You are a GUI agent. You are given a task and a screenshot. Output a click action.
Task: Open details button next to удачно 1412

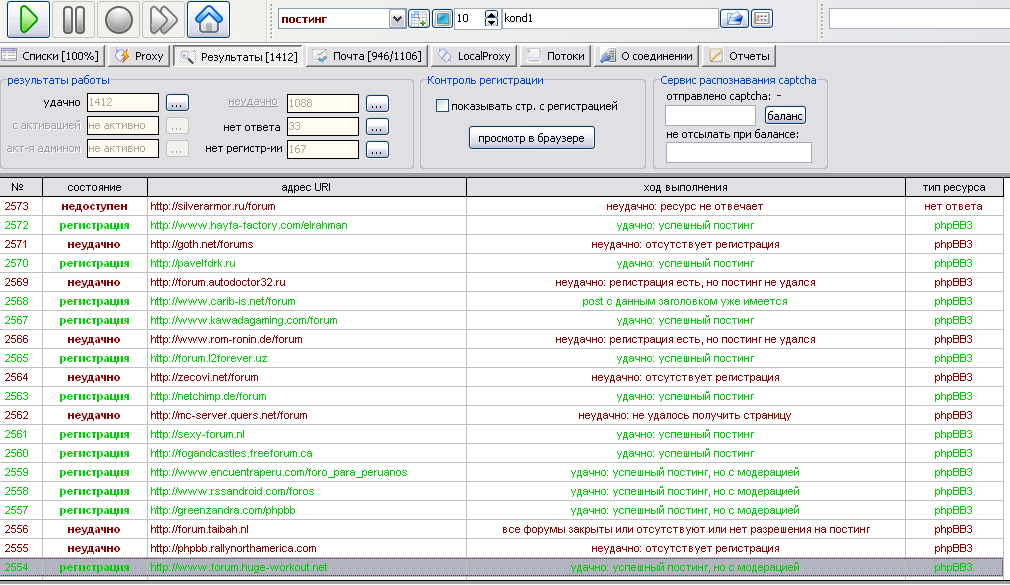(x=177, y=102)
